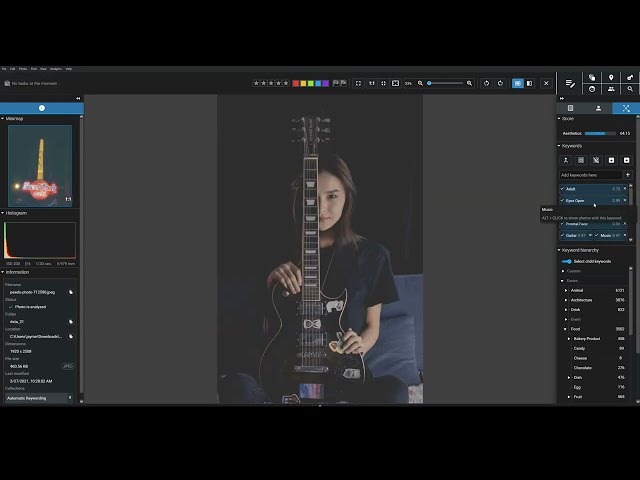Screen dimensions: 640x480
Task: Set the first rating star
Action: pyautogui.click(x=256, y=83)
